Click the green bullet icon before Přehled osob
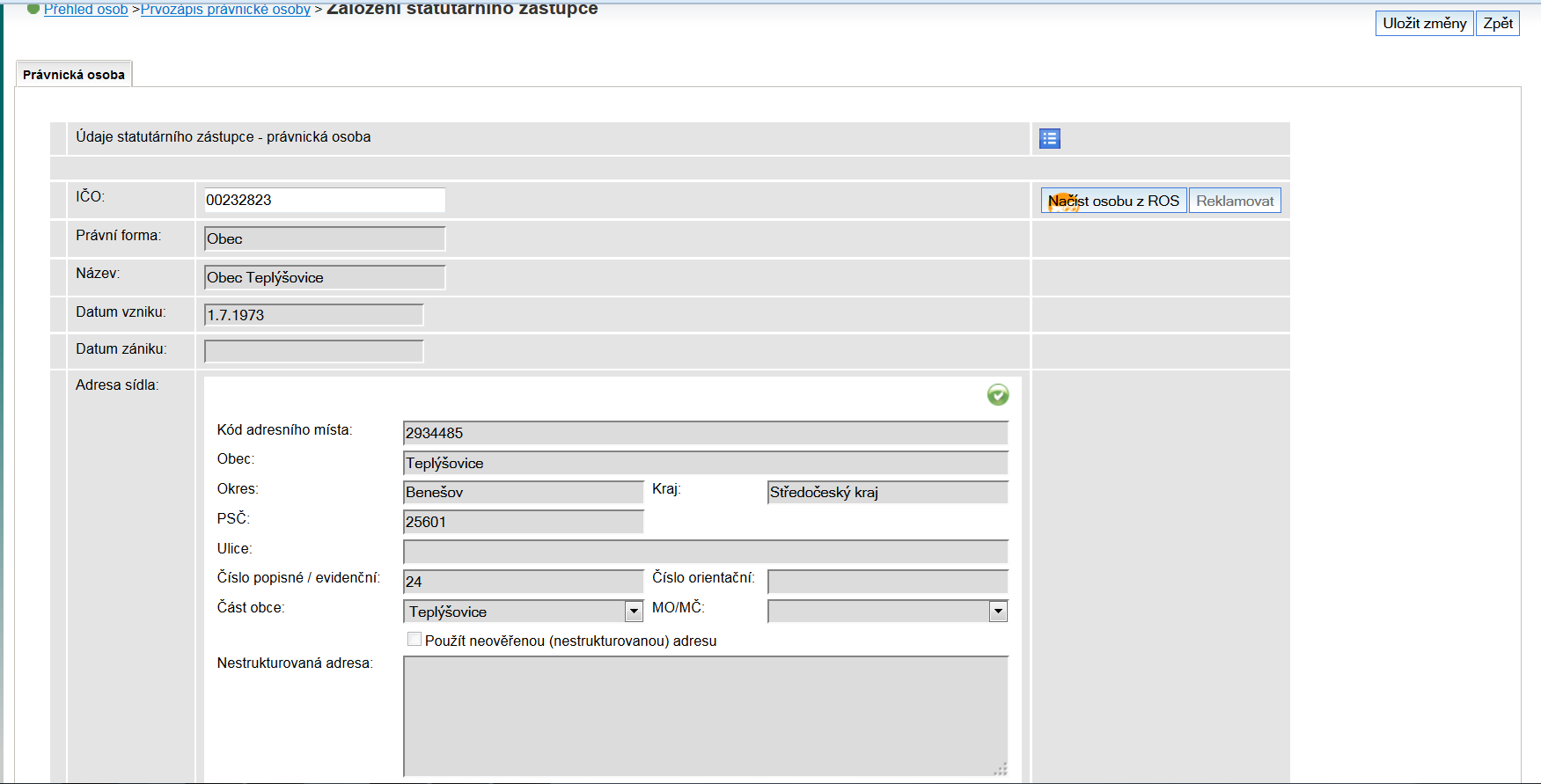1541x784 pixels. click(33, 9)
